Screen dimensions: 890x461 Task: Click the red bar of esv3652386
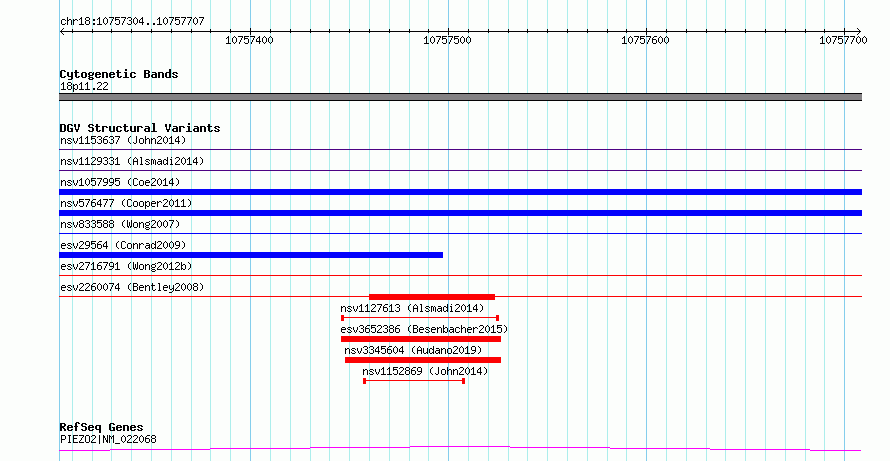pos(421,339)
